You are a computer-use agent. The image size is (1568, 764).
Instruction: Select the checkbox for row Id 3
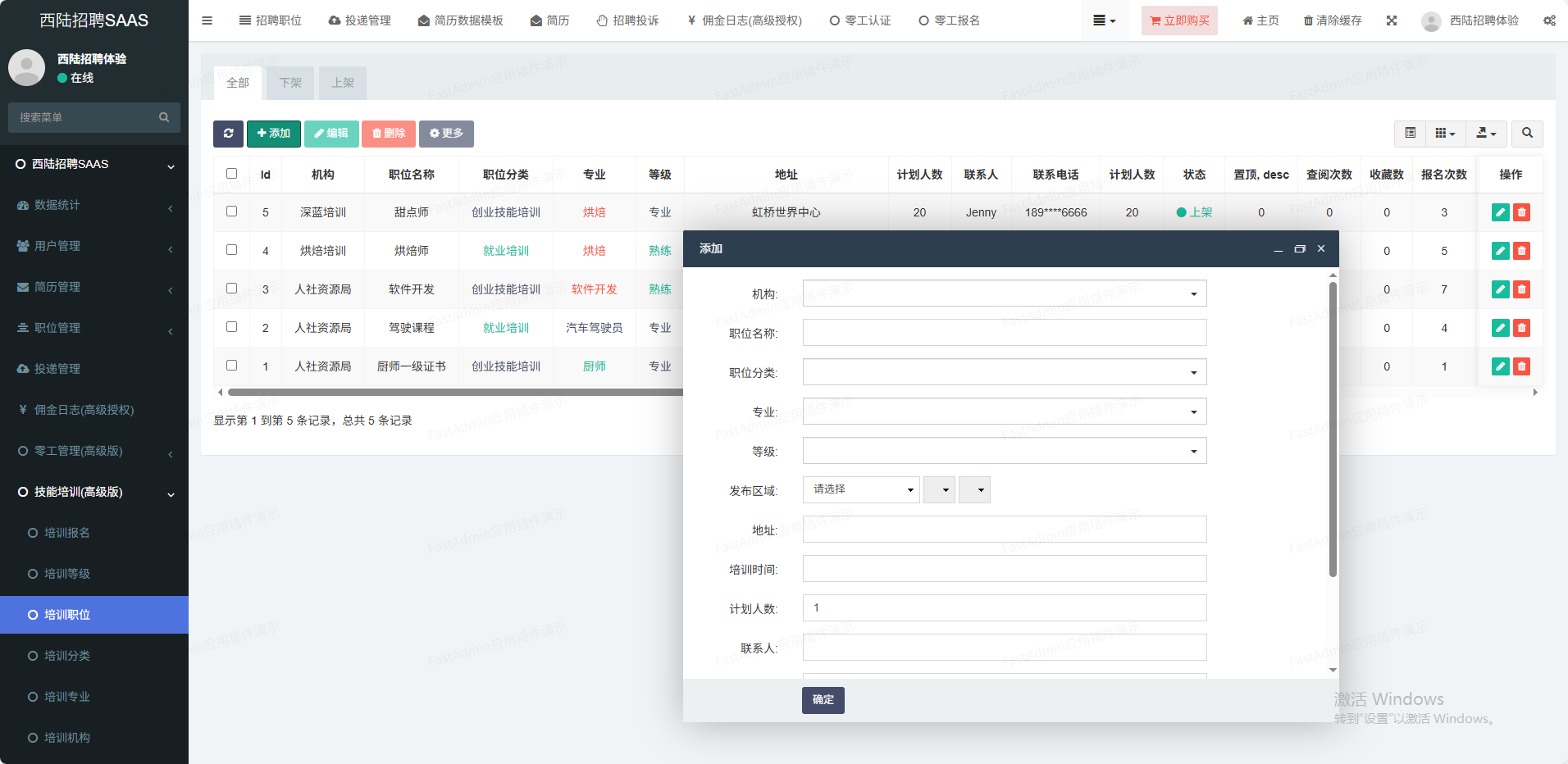[232, 289]
